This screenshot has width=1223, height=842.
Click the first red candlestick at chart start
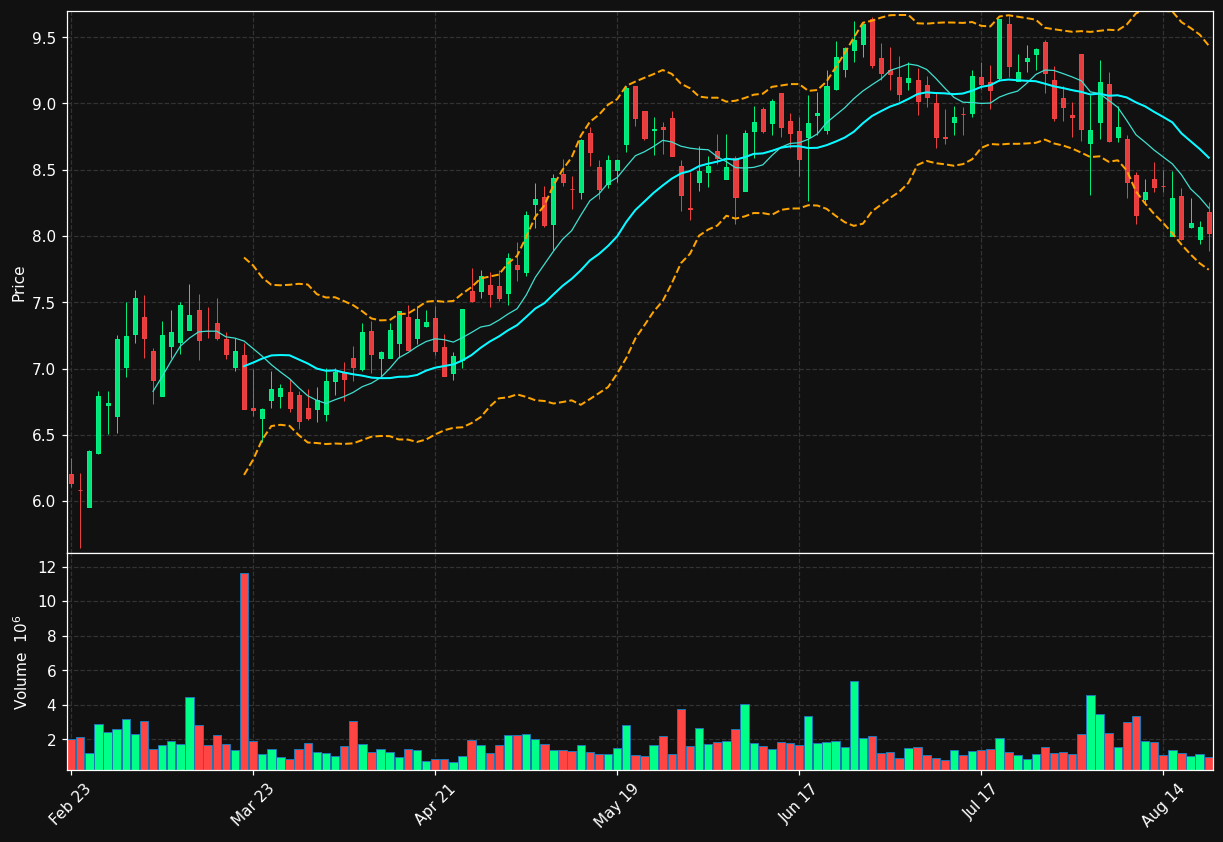pos(71,479)
